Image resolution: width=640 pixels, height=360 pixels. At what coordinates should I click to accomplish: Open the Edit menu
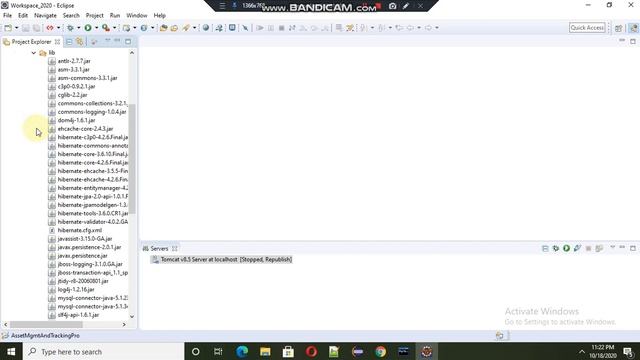pyautogui.click(x=23, y=16)
